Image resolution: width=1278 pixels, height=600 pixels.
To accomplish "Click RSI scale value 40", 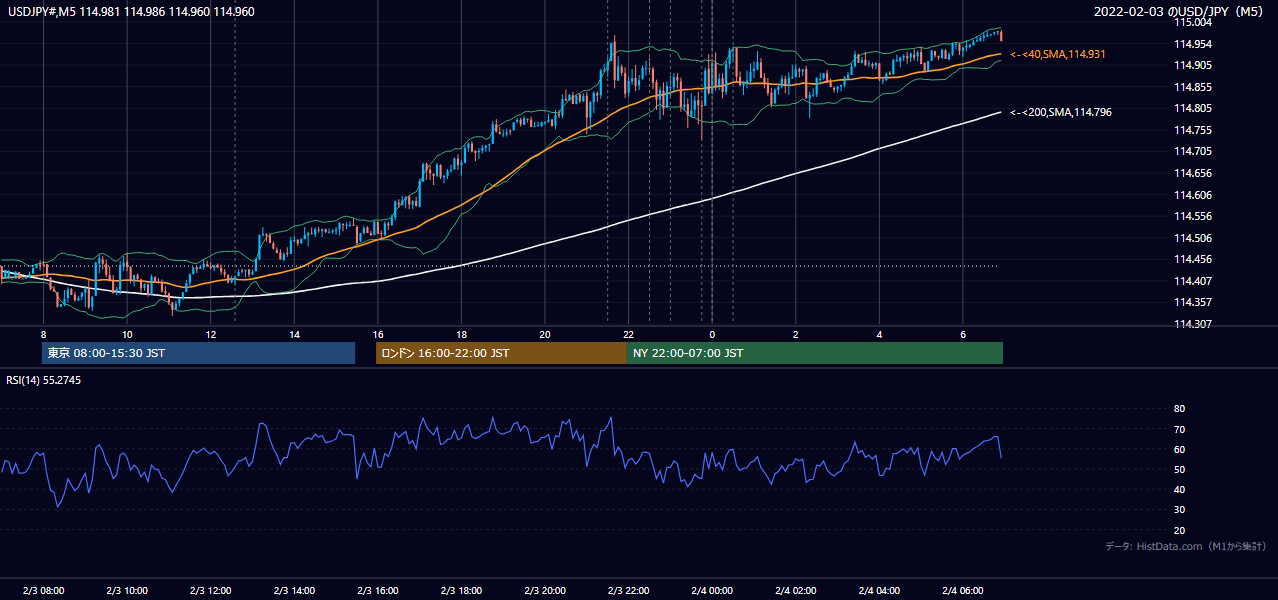I will coord(1179,489).
